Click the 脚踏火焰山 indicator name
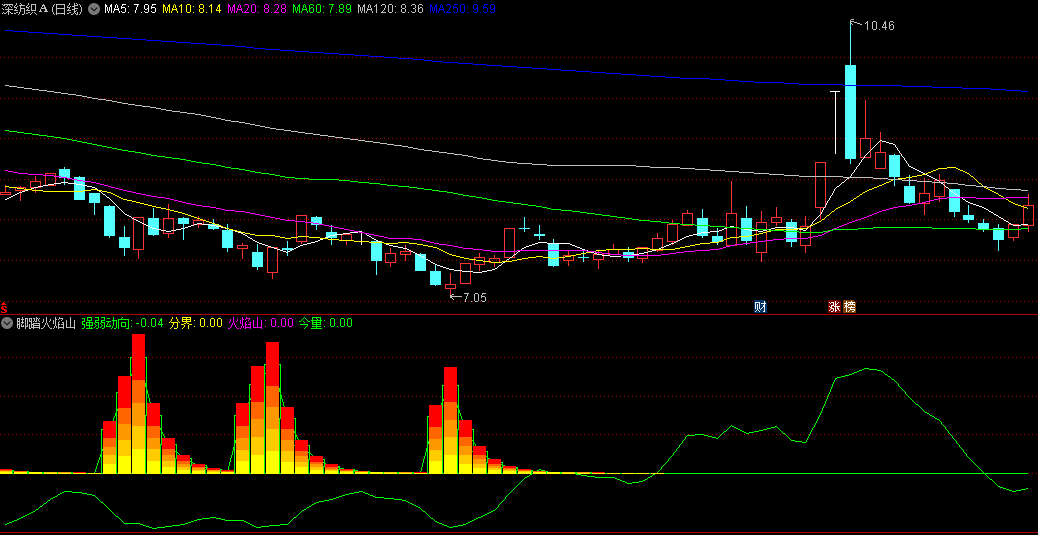Screen dimensions: 1038x535 [45, 323]
